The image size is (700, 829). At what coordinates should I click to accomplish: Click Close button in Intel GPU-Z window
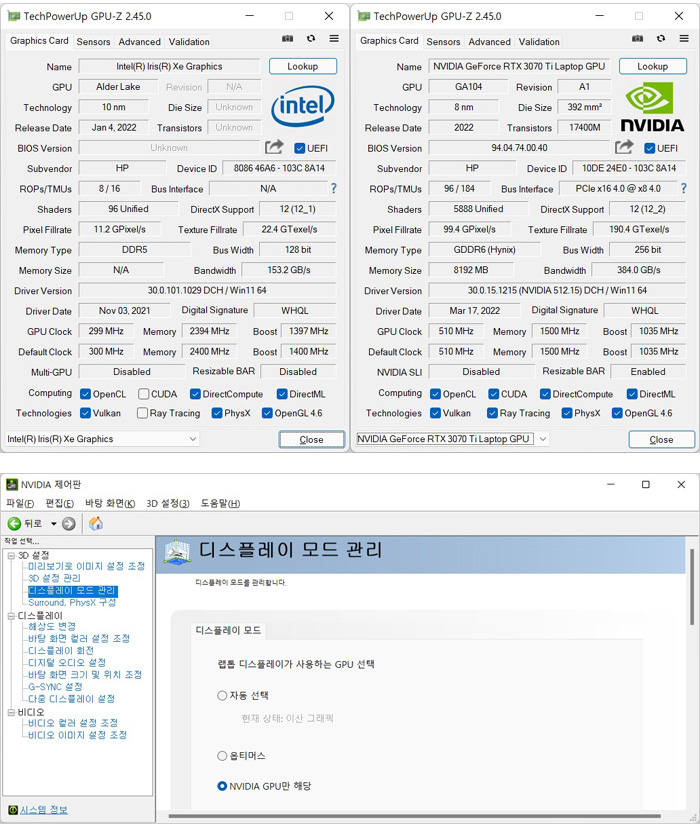311,439
